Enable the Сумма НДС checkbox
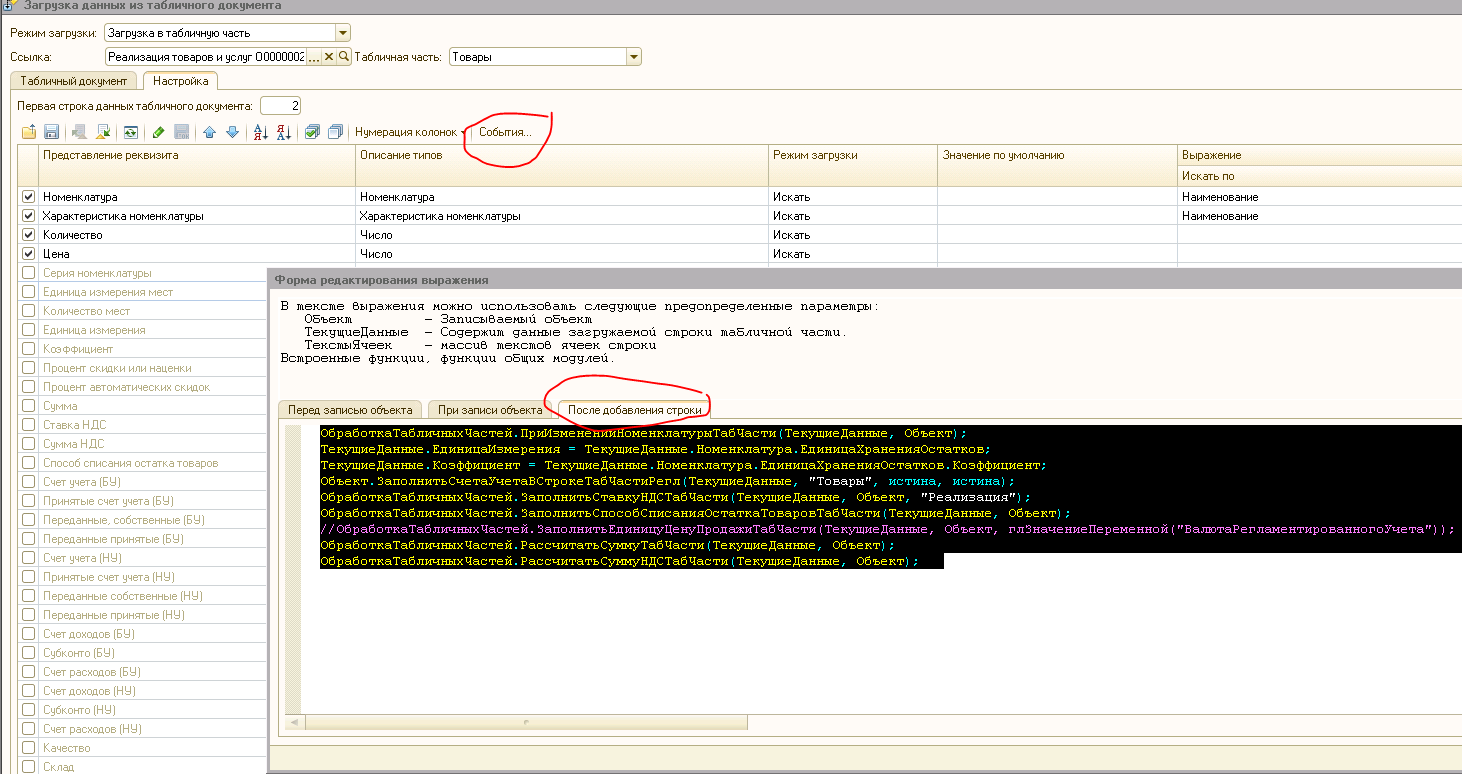The image size is (1462, 774). coord(28,444)
